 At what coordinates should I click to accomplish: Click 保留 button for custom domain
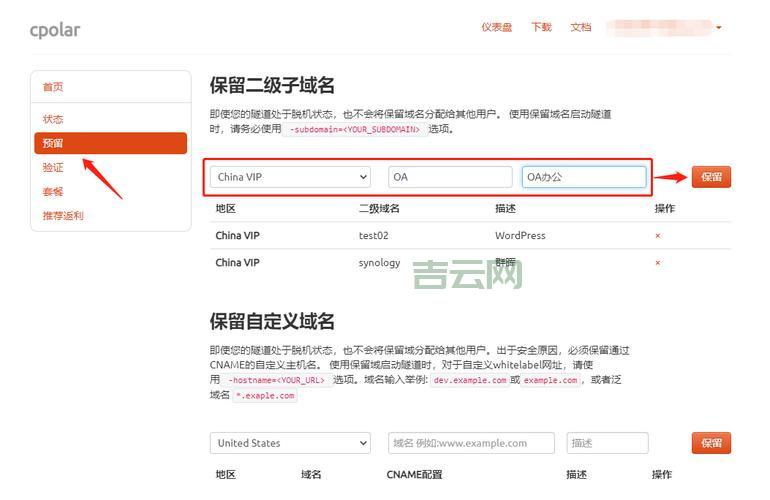[711, 443]
